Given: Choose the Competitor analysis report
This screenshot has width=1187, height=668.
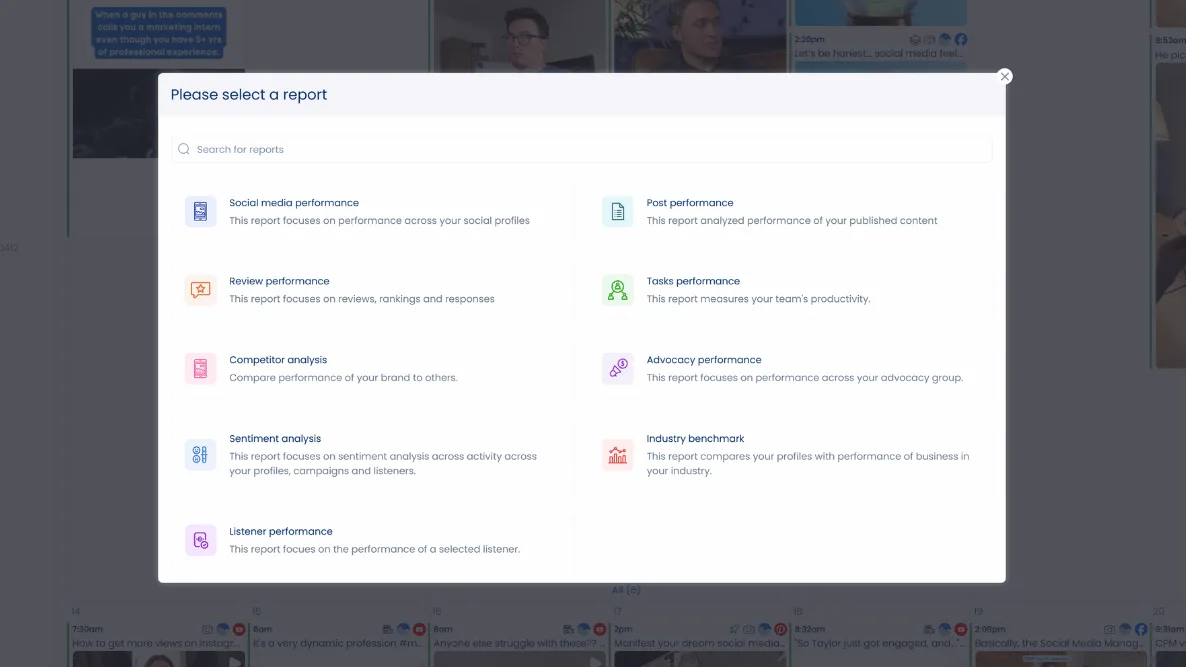Looking at the screenshot, I should [x=278, y=359].
